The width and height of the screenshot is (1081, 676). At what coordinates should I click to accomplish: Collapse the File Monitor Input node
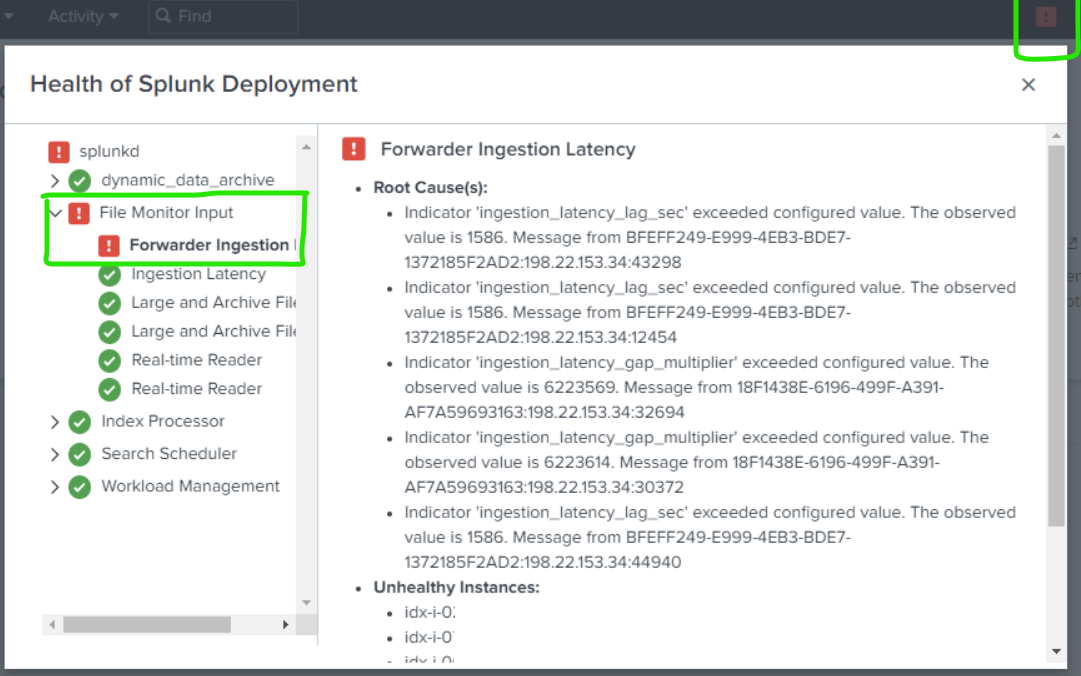55,213
